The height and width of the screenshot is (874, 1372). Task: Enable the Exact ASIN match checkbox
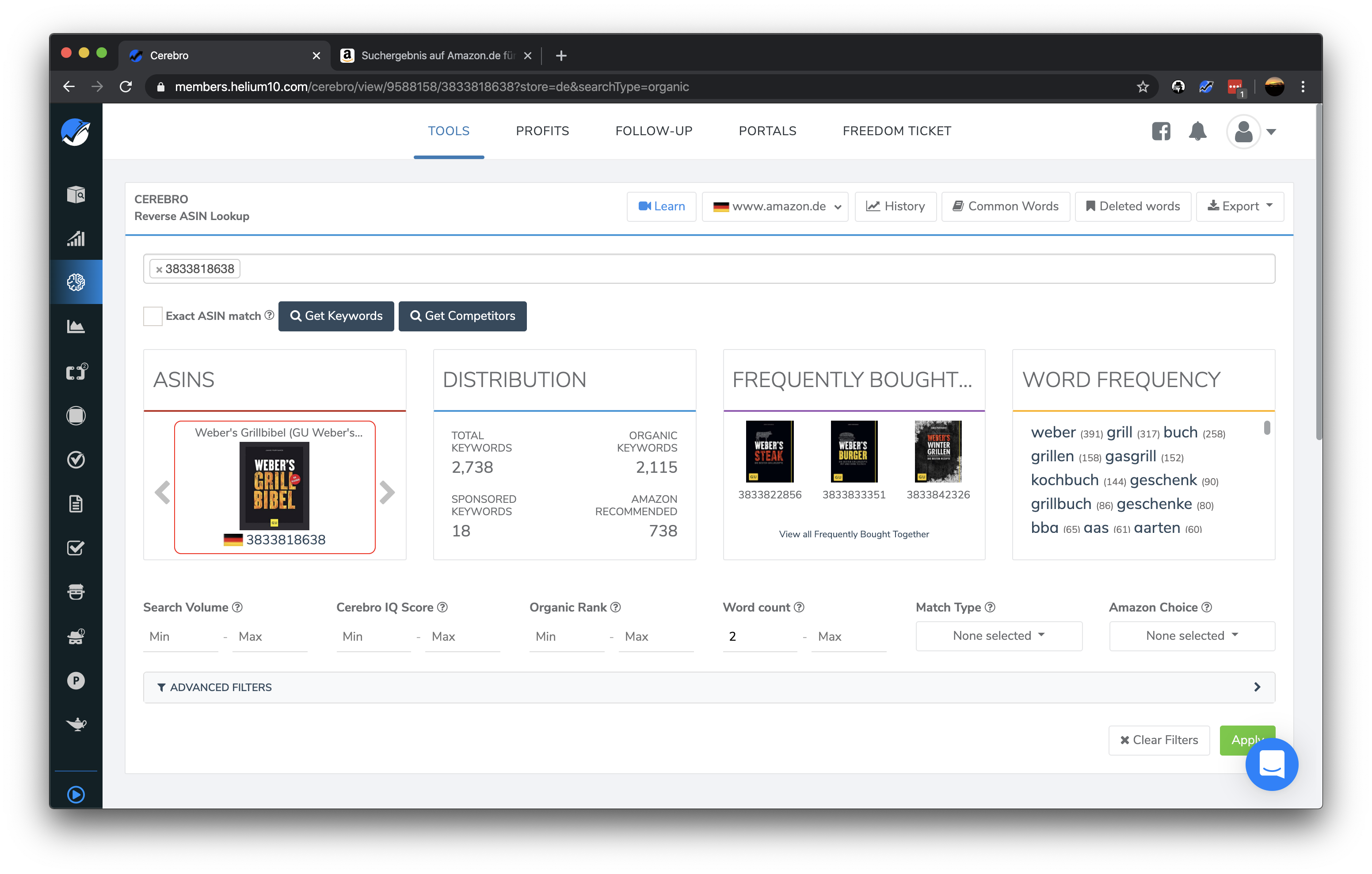coord(152,316)
